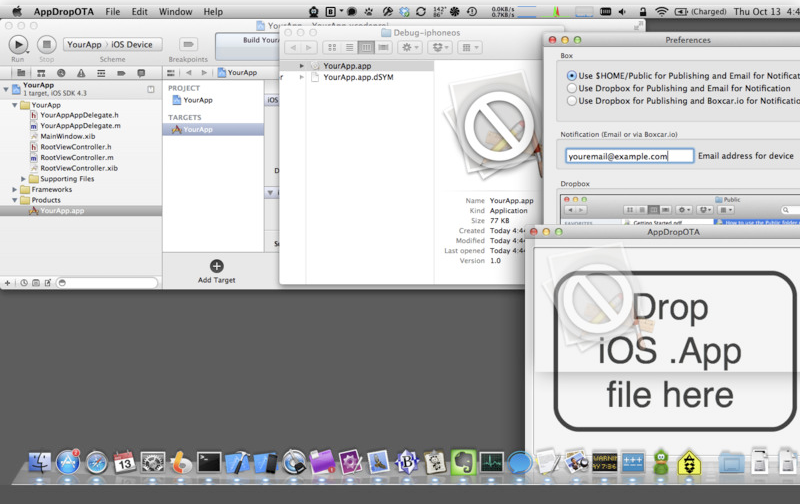The image size is (800, 504).
Task: Collapse the YourApp group folder
Action: click(x=15, y=105)
